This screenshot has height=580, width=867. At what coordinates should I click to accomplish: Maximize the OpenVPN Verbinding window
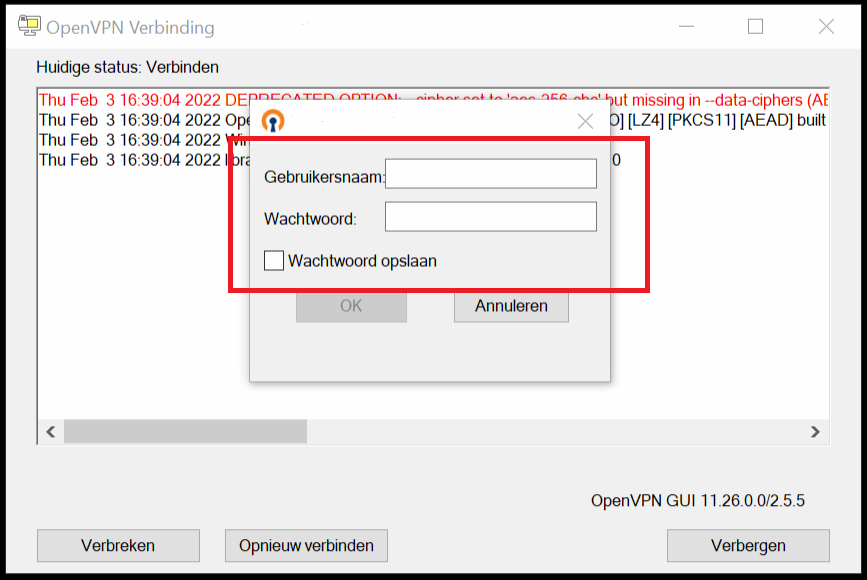point(755,27)
